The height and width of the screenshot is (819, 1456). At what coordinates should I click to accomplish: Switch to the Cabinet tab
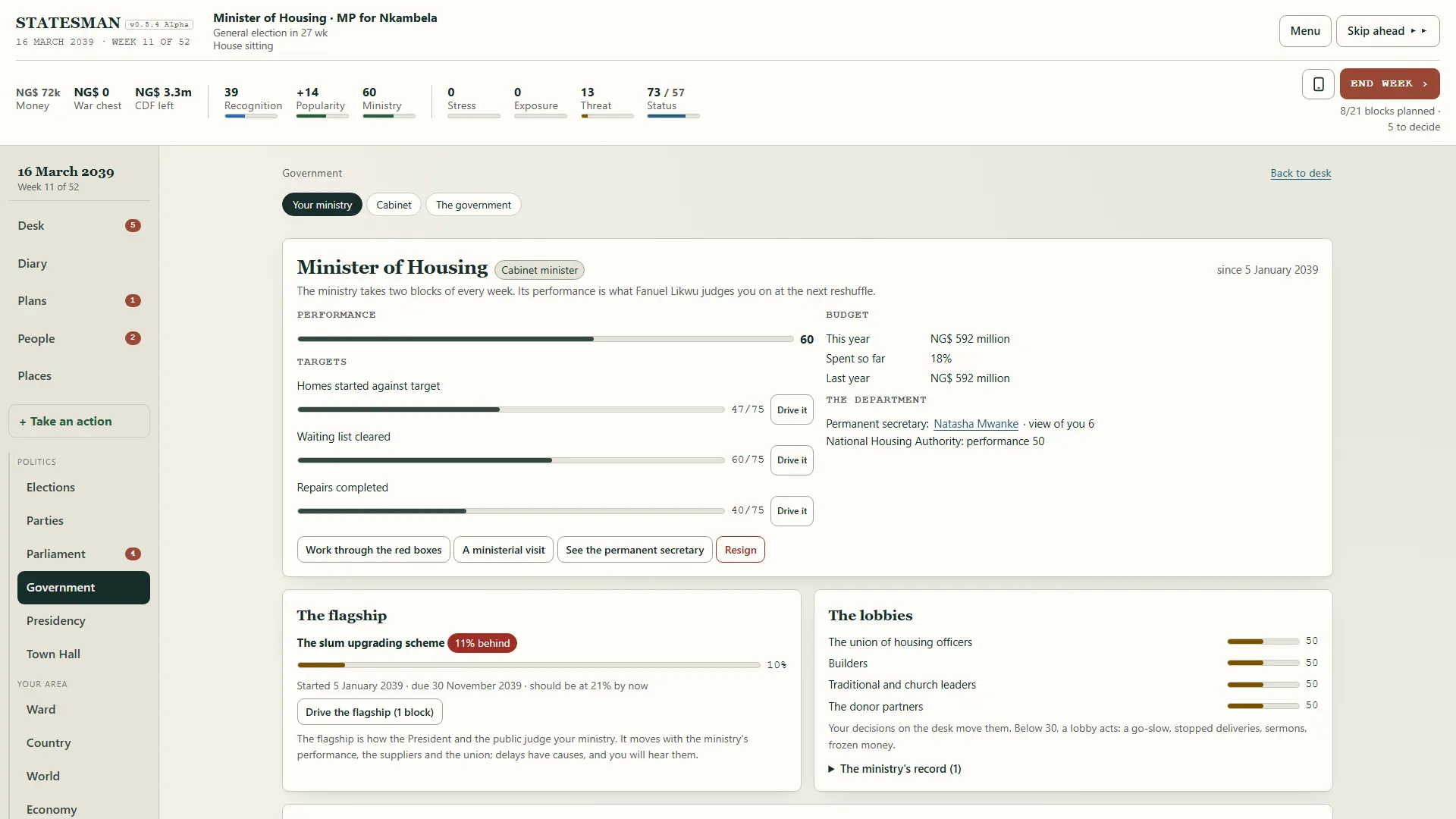(x=394, y=205)
